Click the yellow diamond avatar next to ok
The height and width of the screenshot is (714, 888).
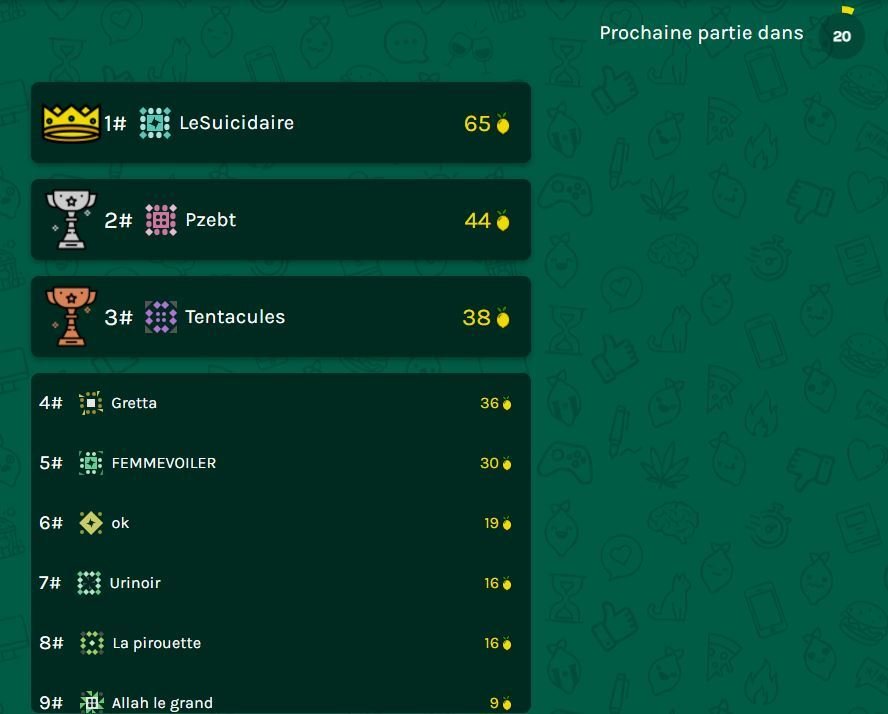click(91, 523)
